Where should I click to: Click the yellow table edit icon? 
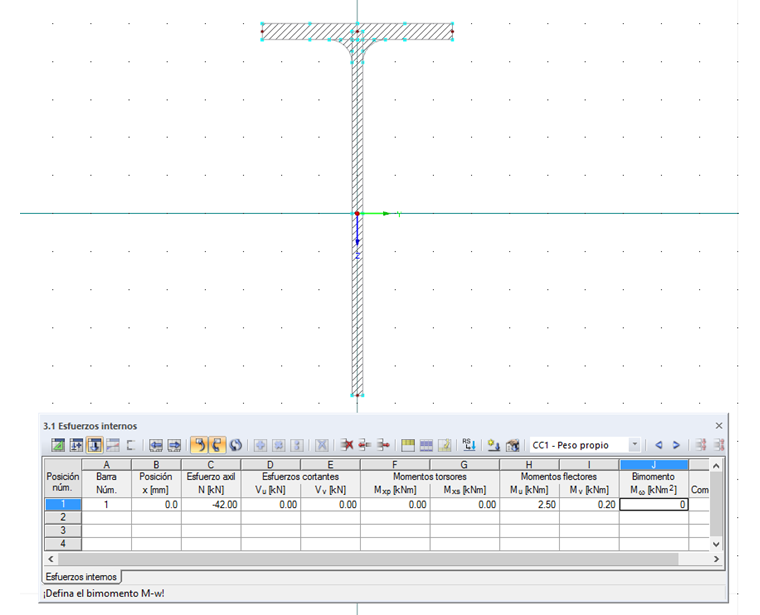[444, 445]
